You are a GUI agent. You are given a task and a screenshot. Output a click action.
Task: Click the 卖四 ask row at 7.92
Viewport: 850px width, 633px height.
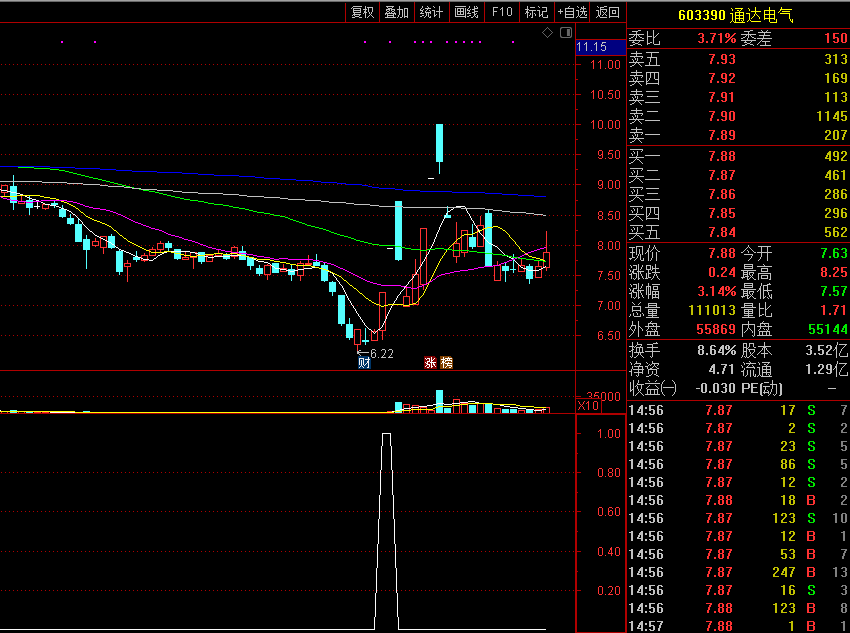pyautogui.click(x=738, y=78)
